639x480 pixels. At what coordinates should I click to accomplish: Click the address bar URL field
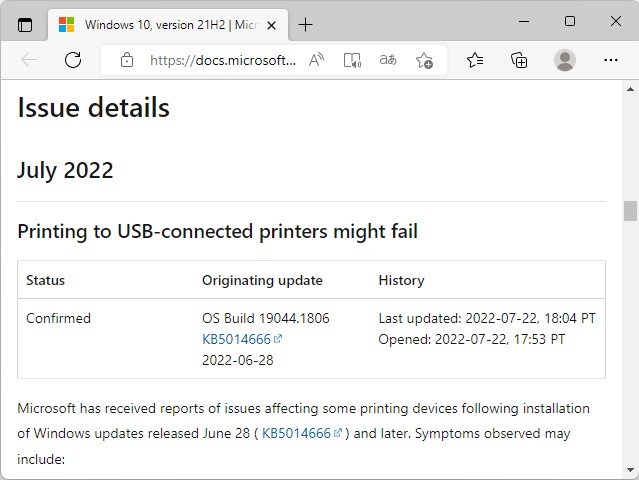(222, 60)
